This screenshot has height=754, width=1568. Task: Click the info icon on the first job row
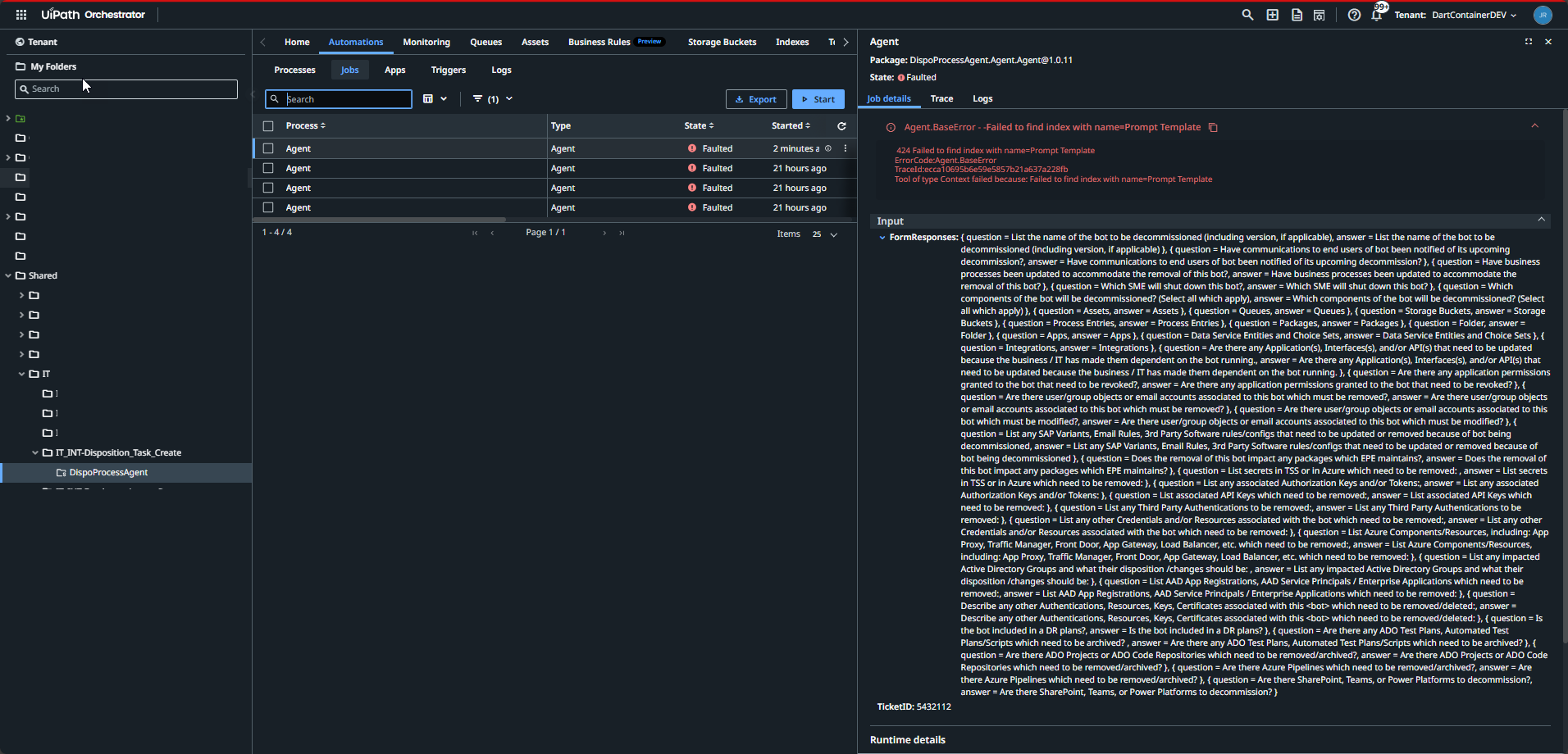tap(828, 148)
